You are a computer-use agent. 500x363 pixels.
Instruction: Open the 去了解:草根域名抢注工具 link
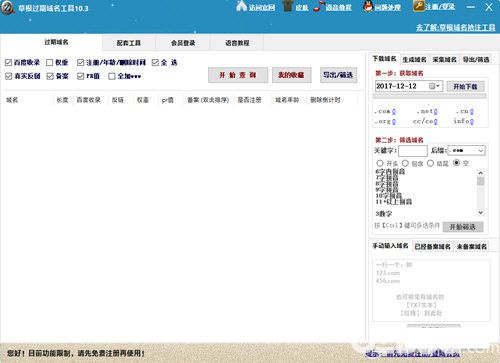pyautogui.click(x=455, y=28)
